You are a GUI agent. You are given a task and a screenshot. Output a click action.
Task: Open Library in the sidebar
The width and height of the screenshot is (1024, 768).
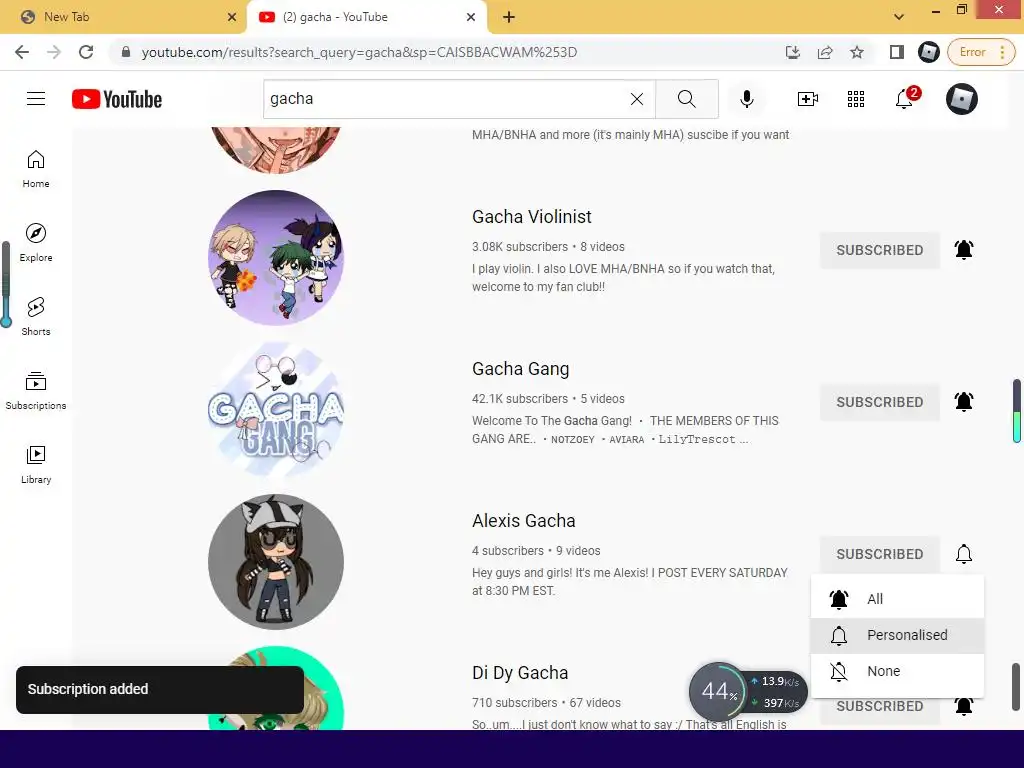(x=36, y=464)
